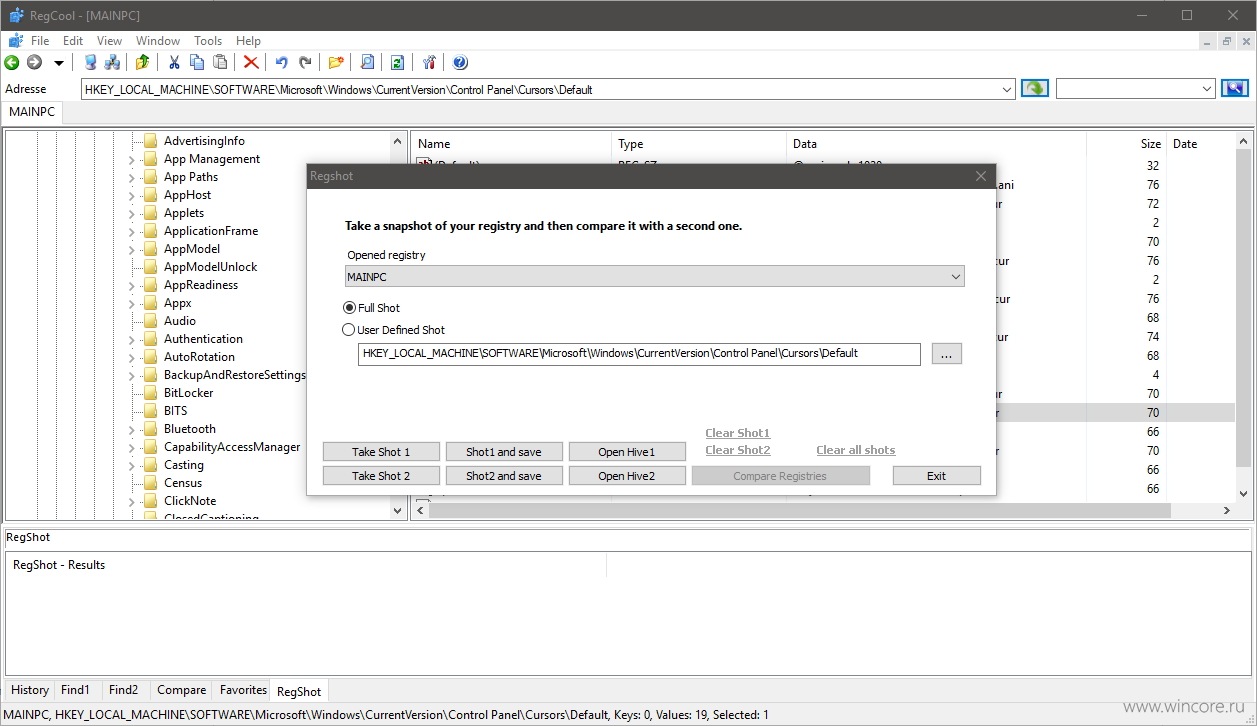1257x726 pixels.
Task: Add key to favorites folder icon
Action: (x=336, y=62)
